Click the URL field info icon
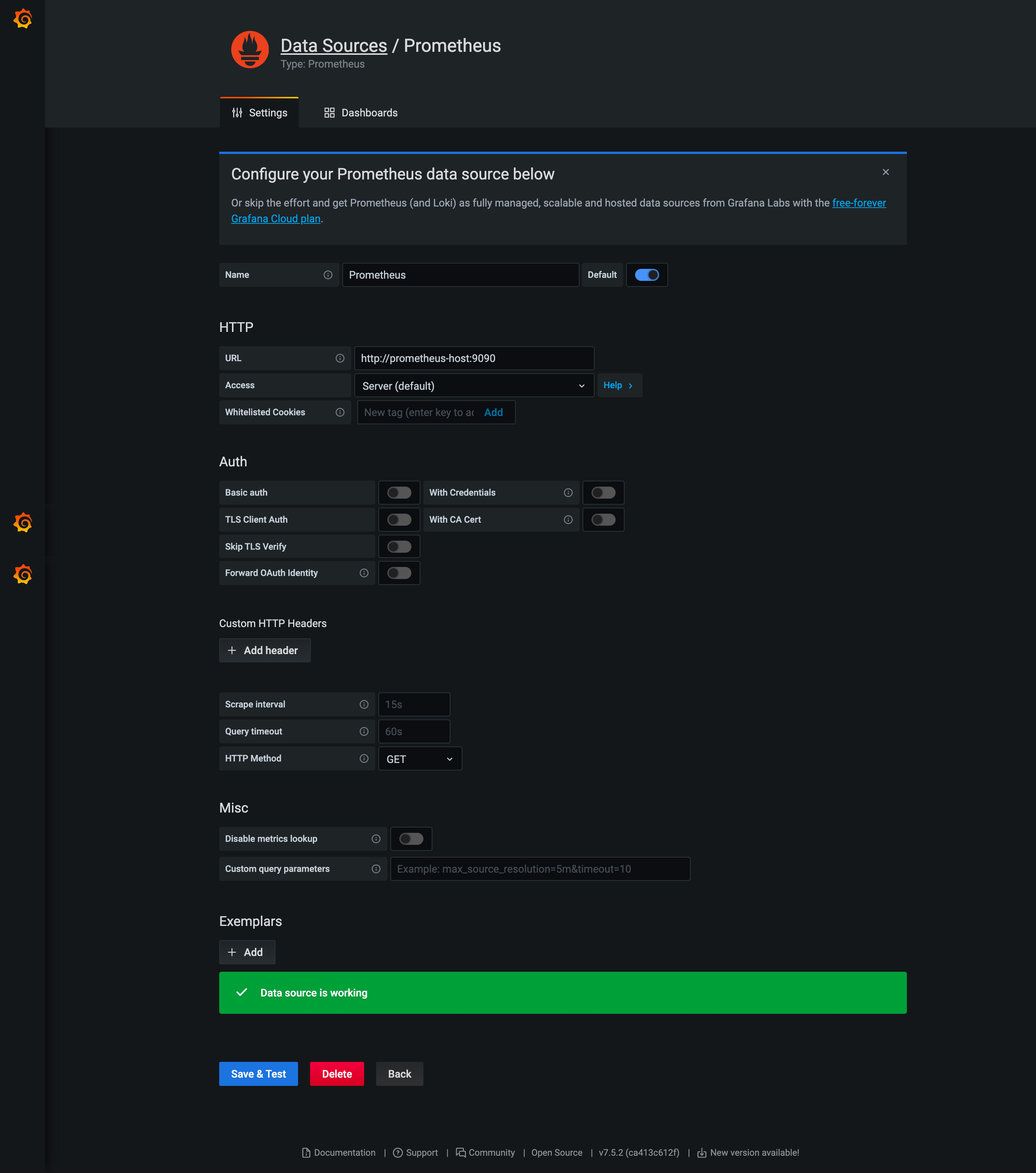The image size is (1036, 1173). click(x=340, y=358)
